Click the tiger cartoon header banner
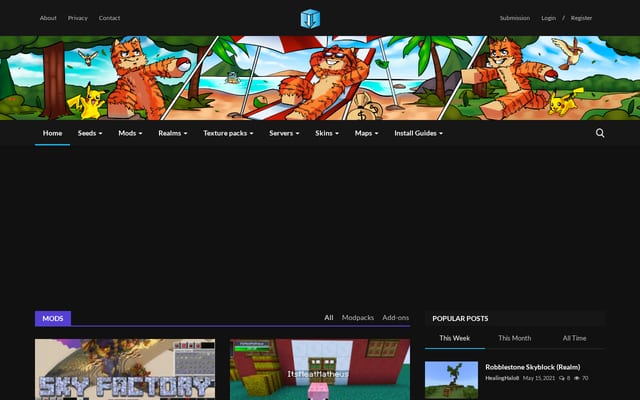Image resolution: width=640 pixels, height=400 pixels. tap(320, 78)
